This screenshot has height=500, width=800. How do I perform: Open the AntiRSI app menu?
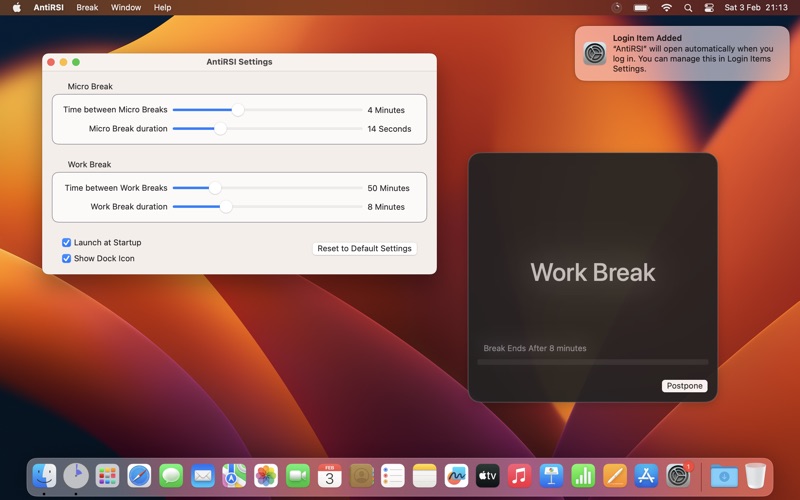click(48, 8)
